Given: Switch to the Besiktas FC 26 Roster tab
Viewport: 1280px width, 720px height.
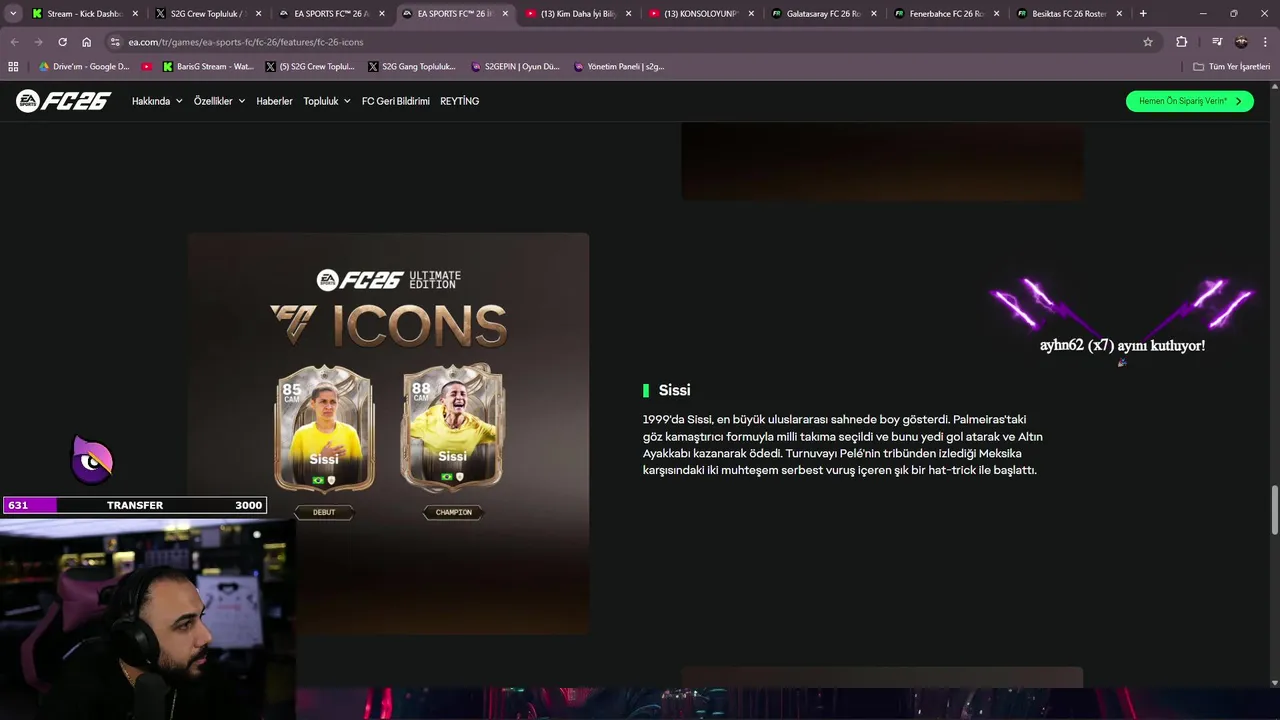Looking at the screenshot, I should point(1069,14).
